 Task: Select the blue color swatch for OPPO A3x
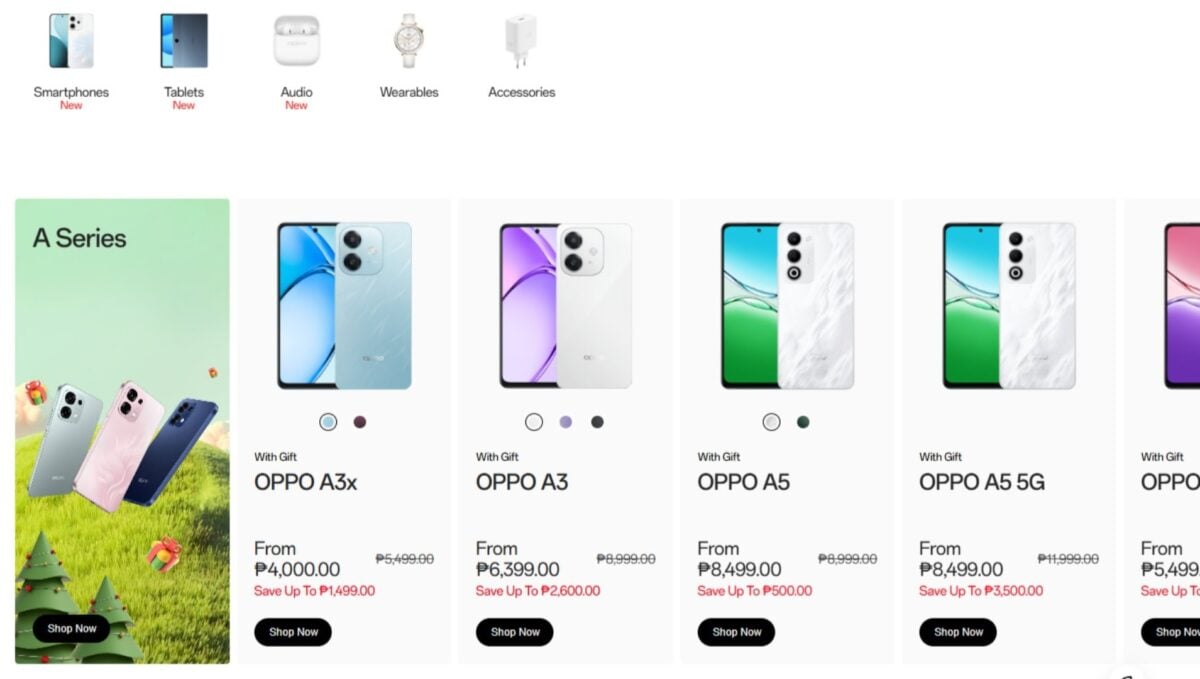click(x=328, y=422)
